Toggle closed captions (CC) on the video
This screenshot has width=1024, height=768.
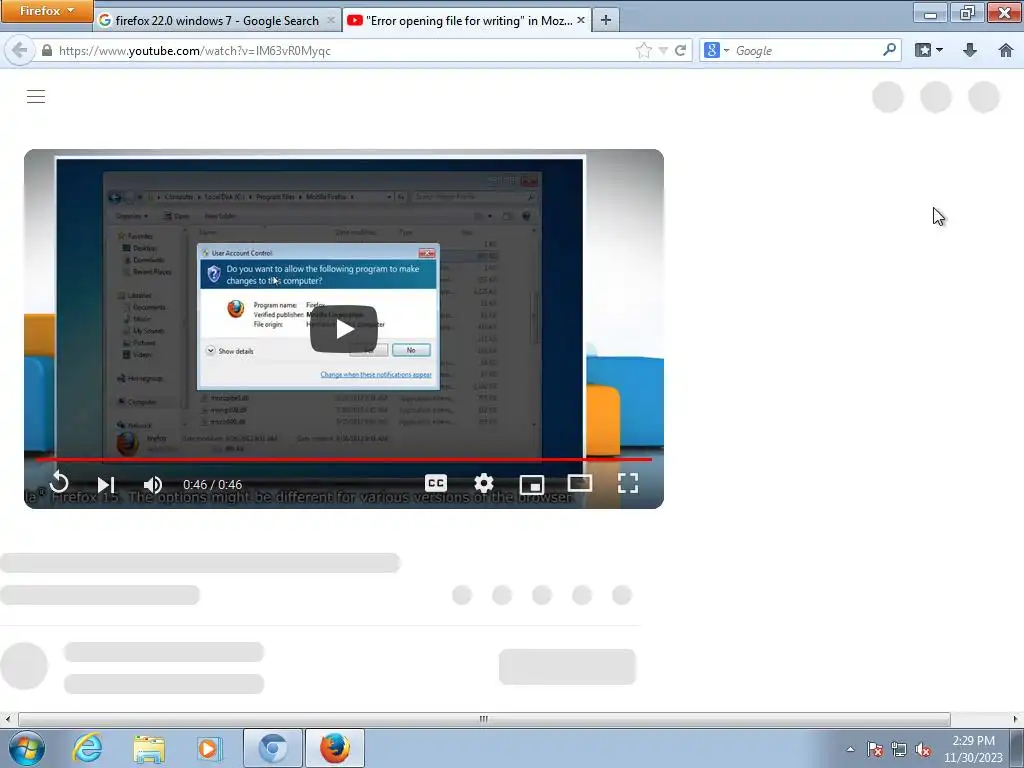pos(436,483)
